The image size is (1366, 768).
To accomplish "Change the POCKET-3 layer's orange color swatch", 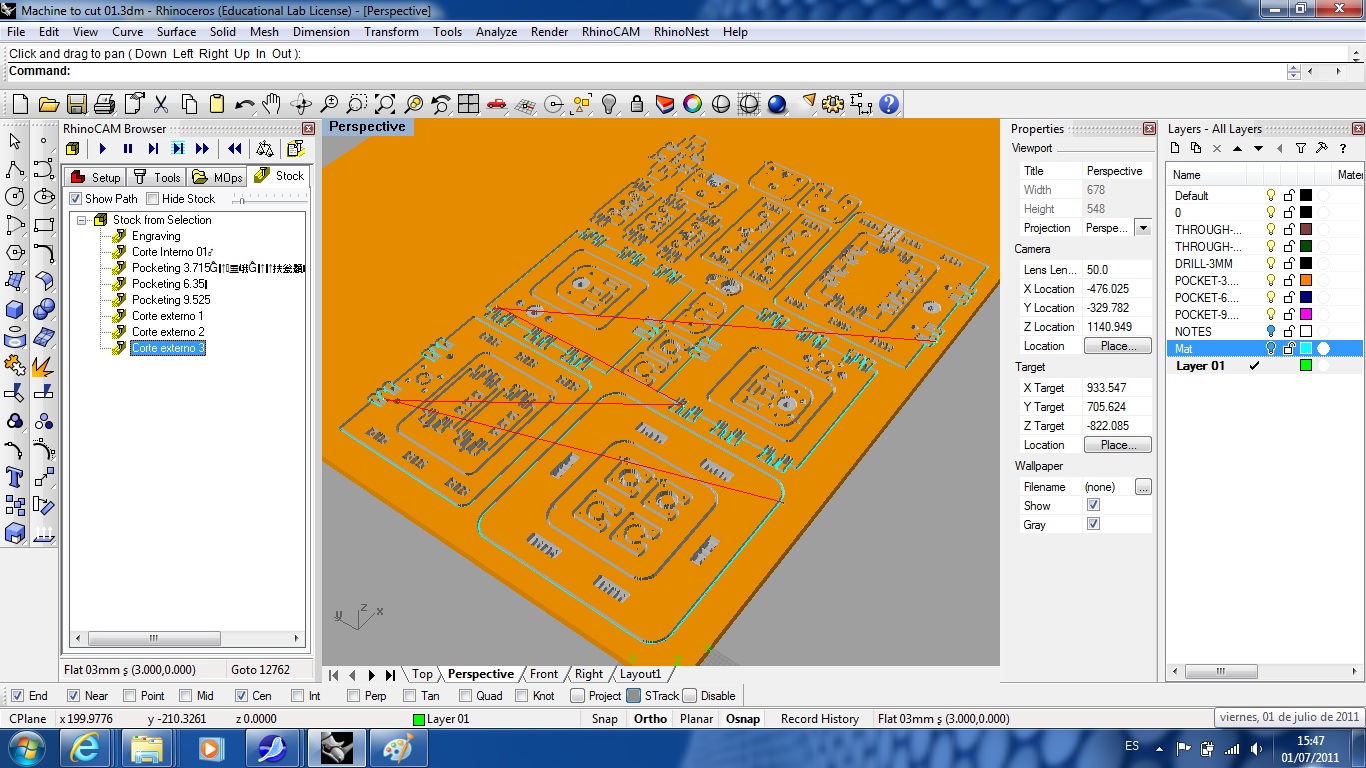I will click(x=1306, y=280).
